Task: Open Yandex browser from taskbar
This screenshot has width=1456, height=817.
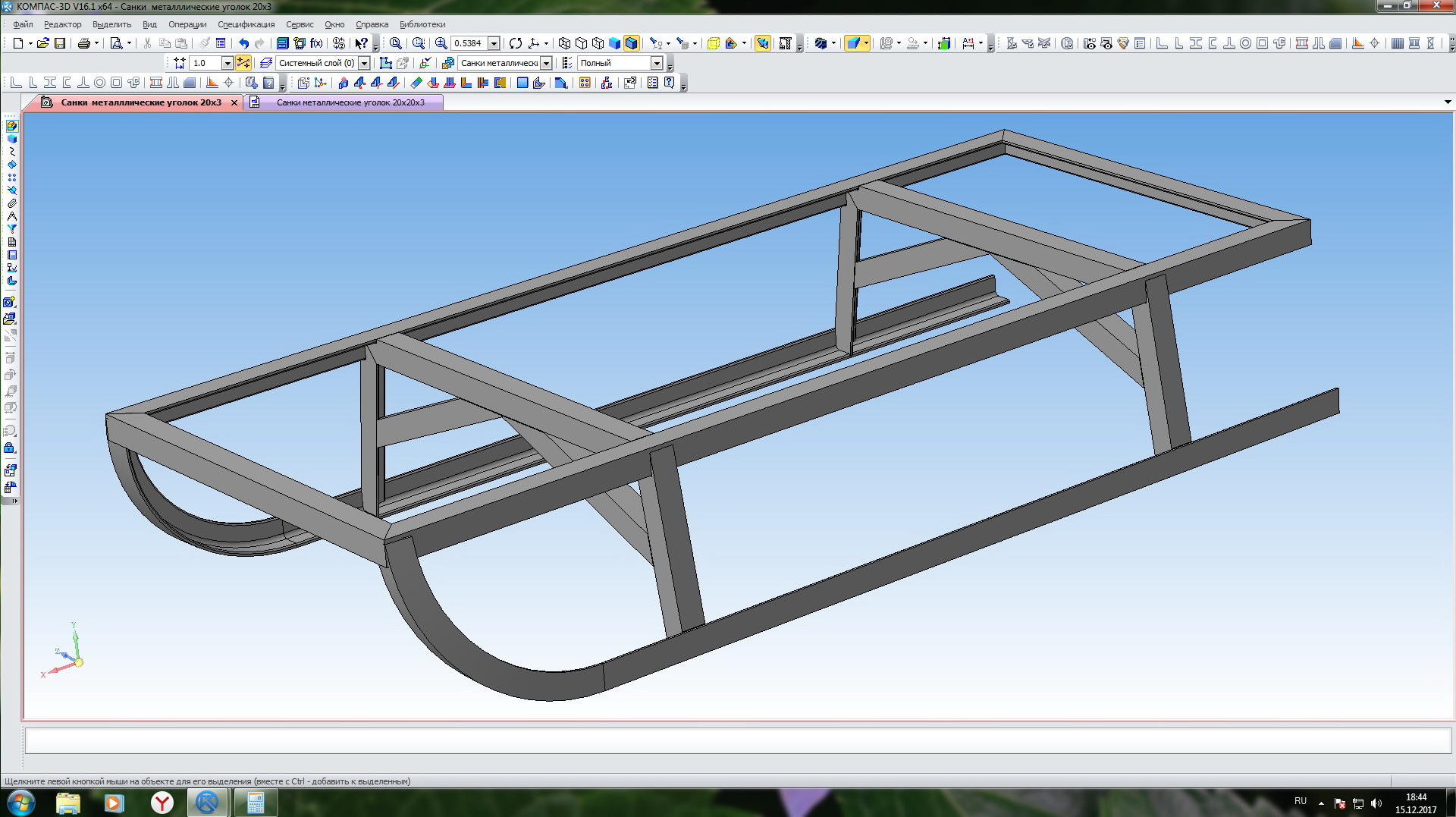Action: pos(162,803)
